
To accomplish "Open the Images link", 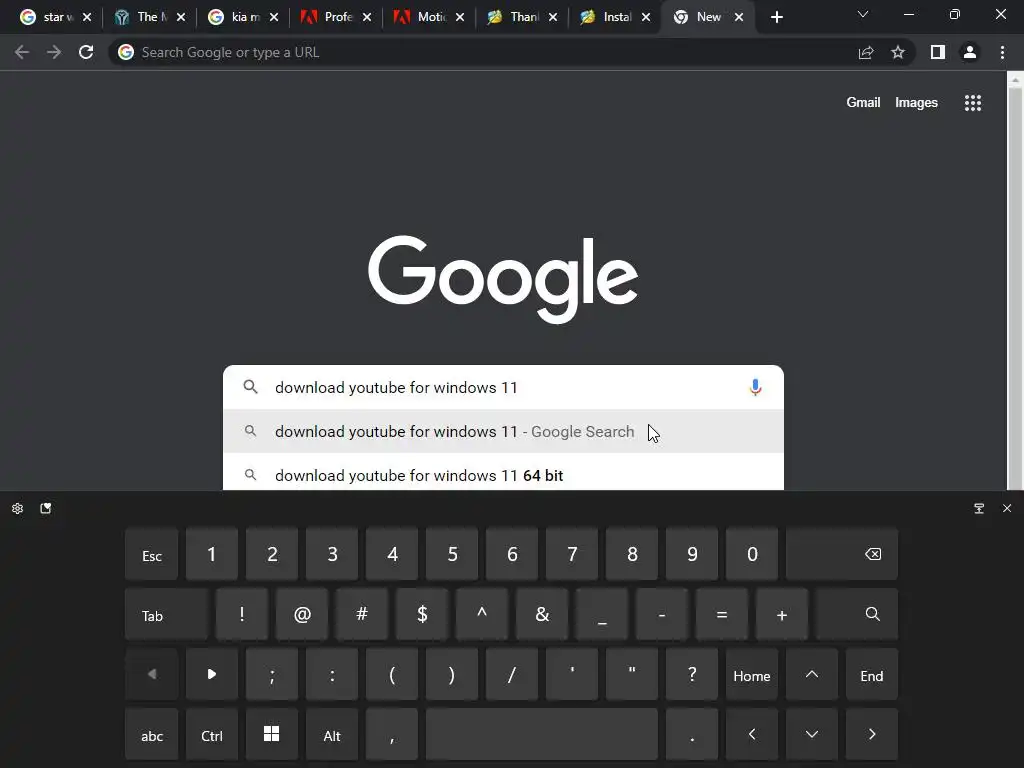I will [x=916, y=103].
